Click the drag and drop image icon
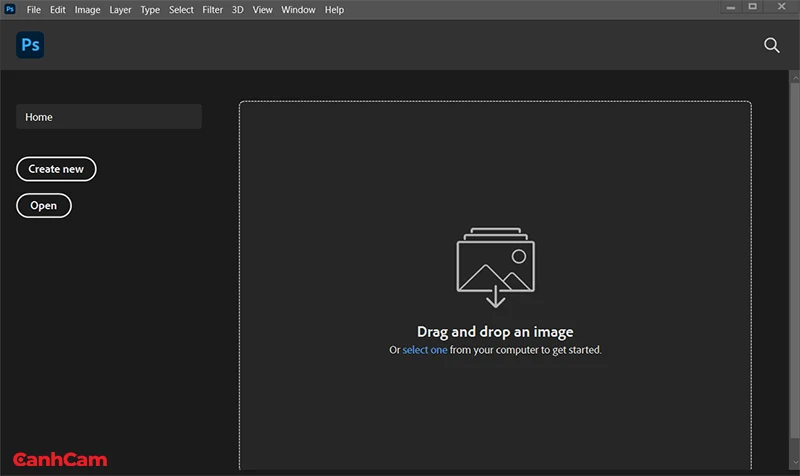The width and height of the screenshot is (800, 476). [495, 267]
